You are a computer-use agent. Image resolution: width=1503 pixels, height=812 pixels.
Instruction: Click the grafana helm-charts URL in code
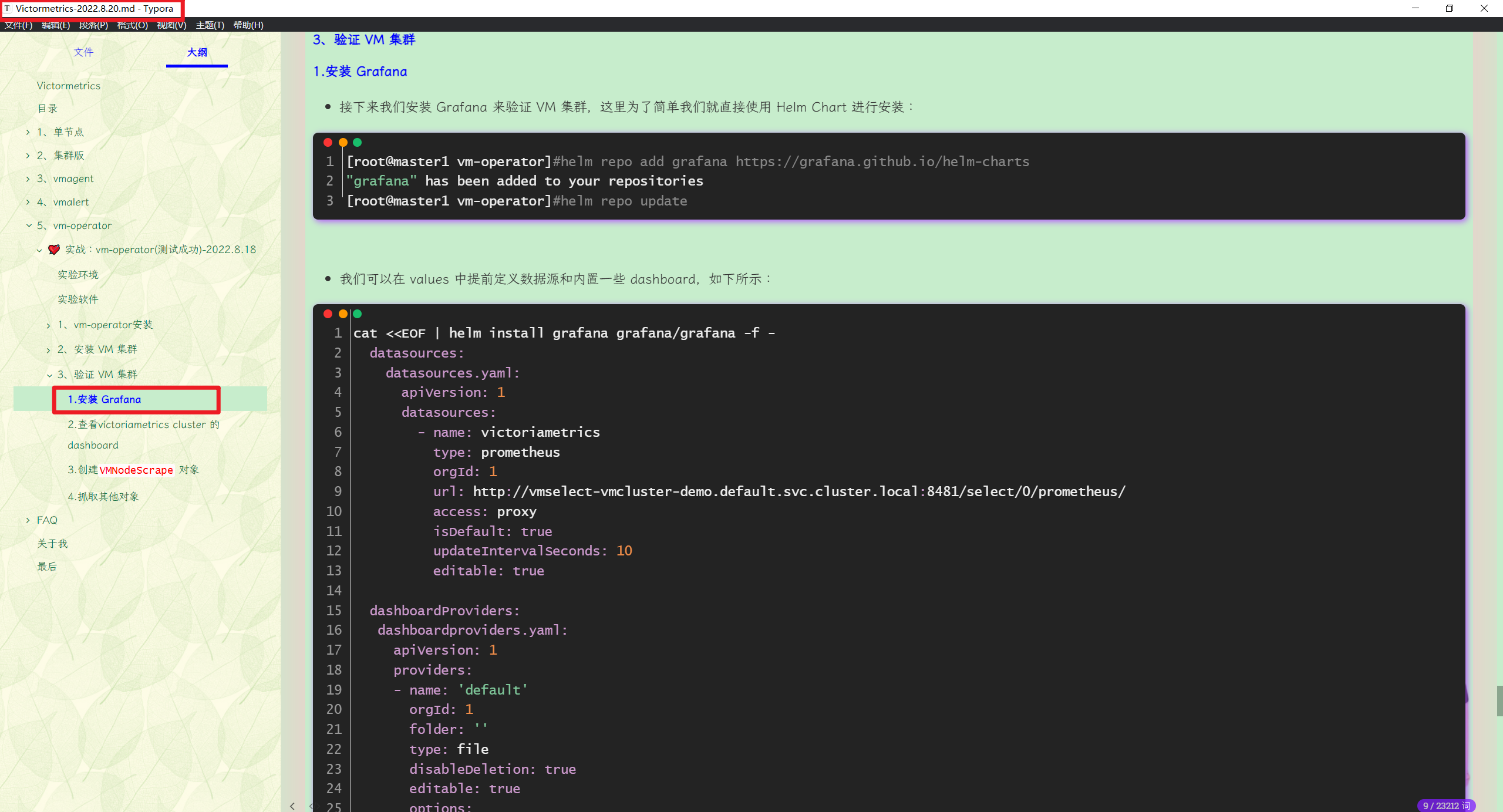point(882,161)
